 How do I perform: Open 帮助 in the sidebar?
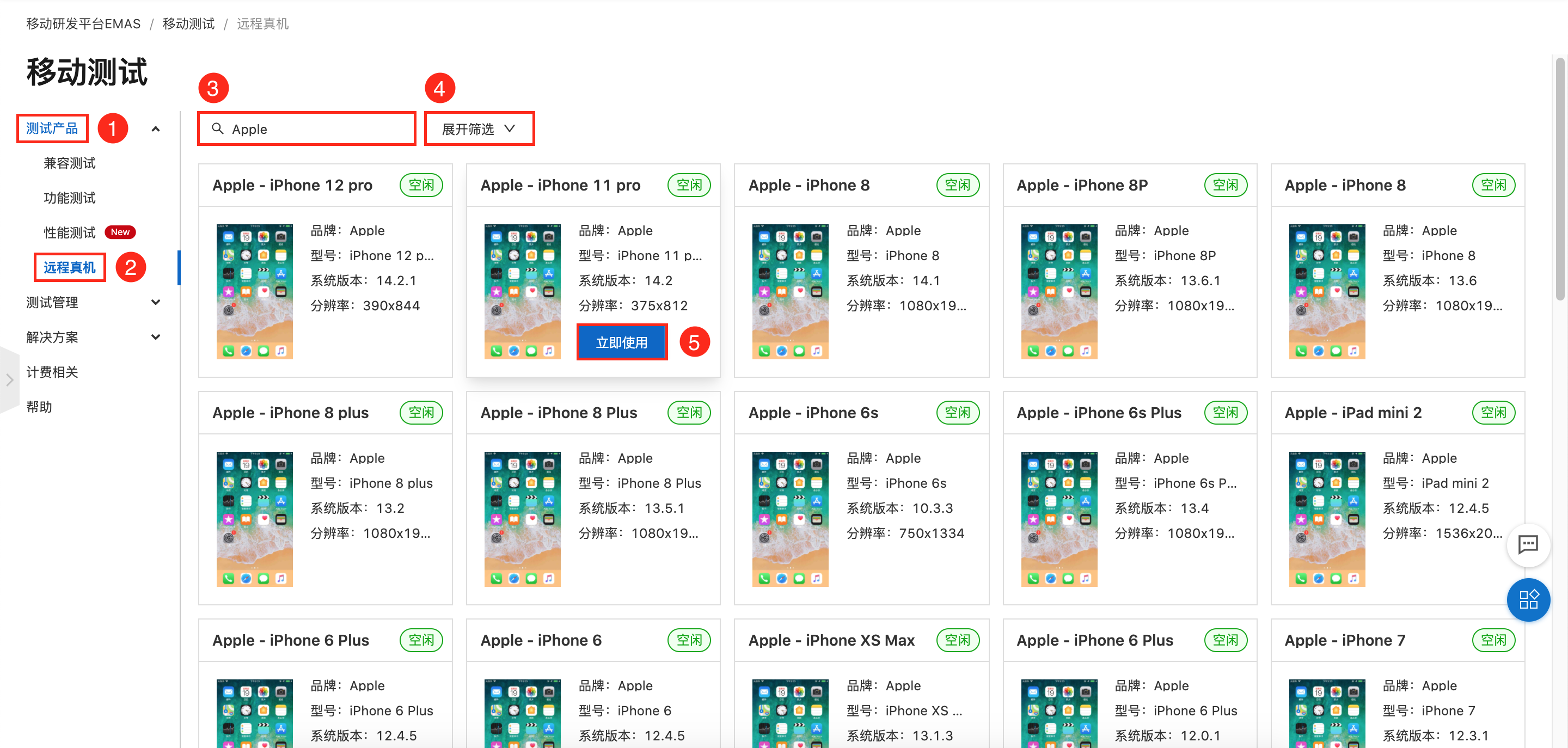pos(39,407)
